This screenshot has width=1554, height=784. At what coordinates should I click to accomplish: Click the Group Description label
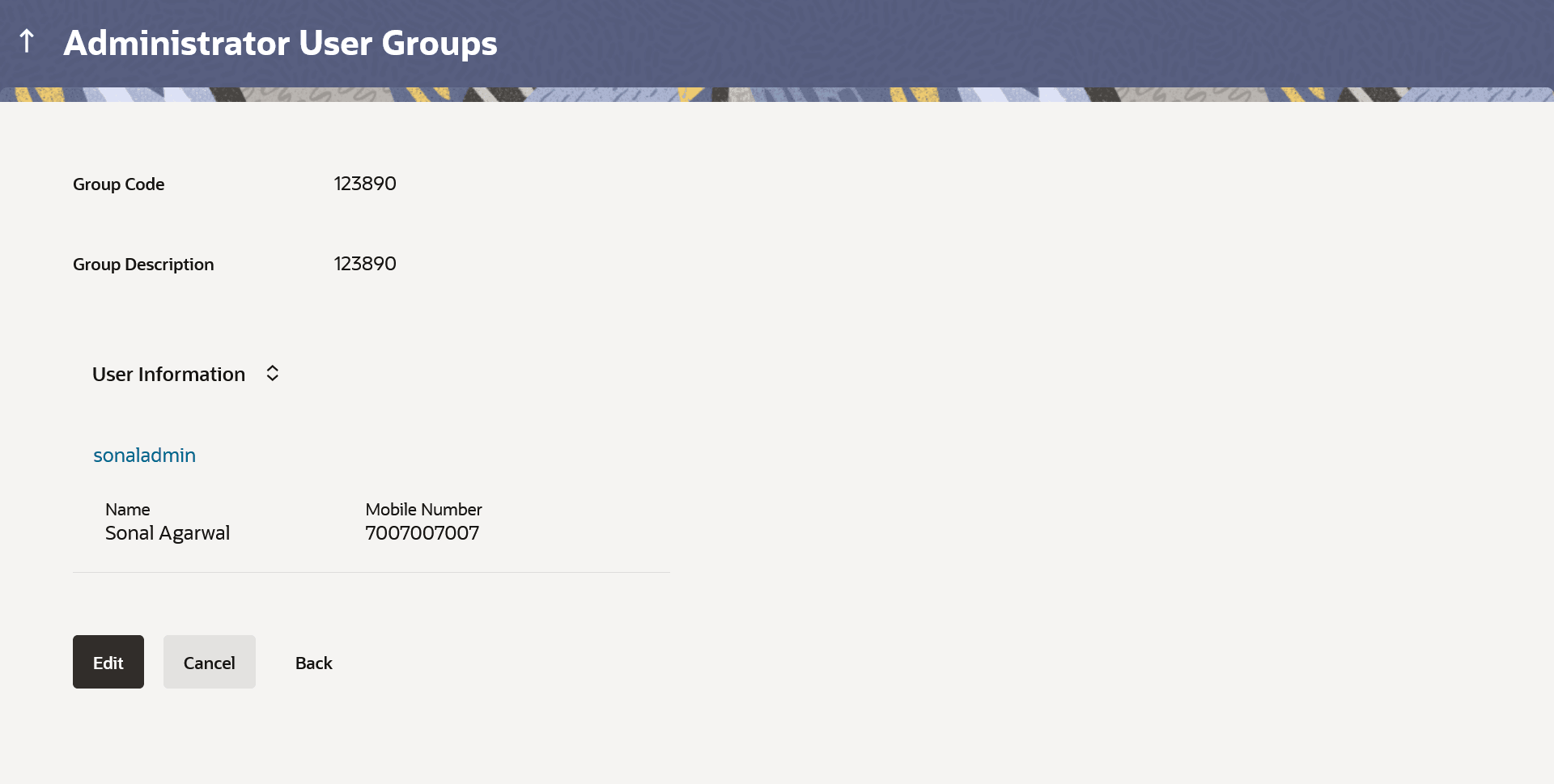tap(143, 265)
